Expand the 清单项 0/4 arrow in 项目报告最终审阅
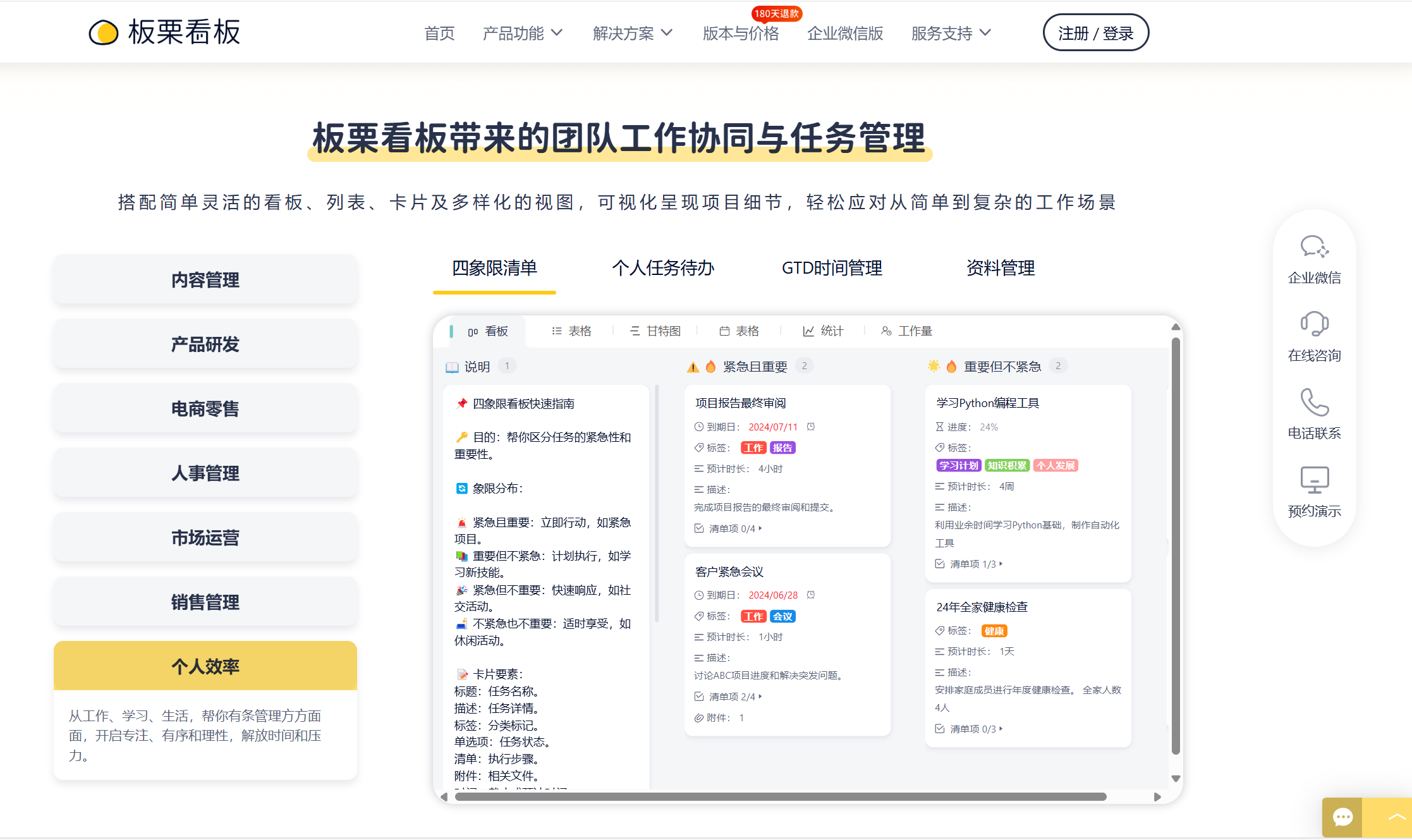 coord(760,528)
